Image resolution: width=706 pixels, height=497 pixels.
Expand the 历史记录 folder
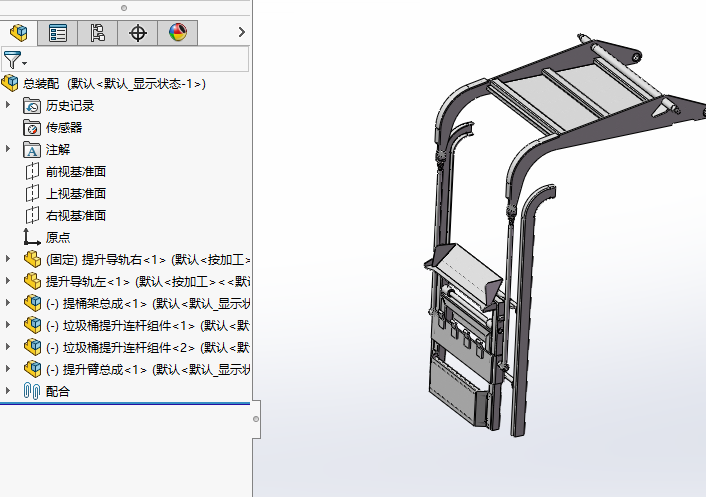point(8,105)
